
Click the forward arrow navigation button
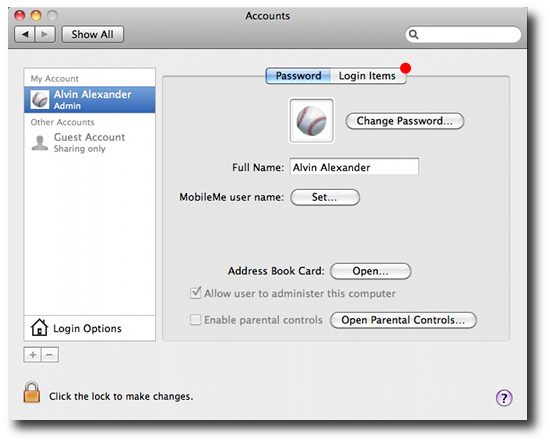(x=45, y=34)
